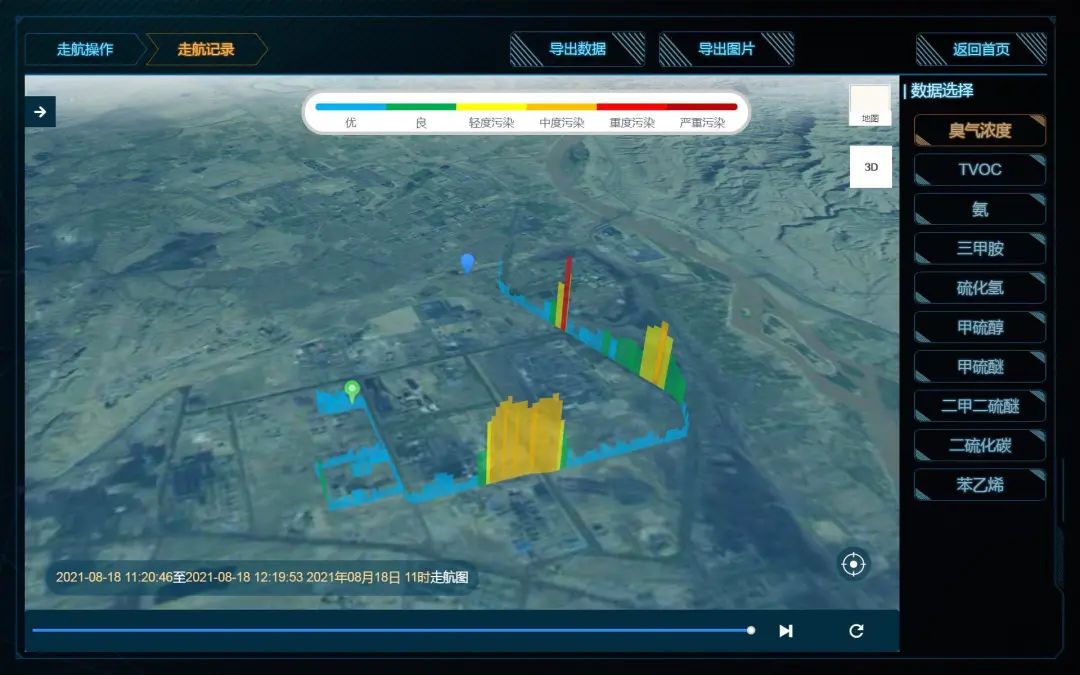Click the blue map location pin
Viewport: 1080px width, 675px height.
click(467, 262)
